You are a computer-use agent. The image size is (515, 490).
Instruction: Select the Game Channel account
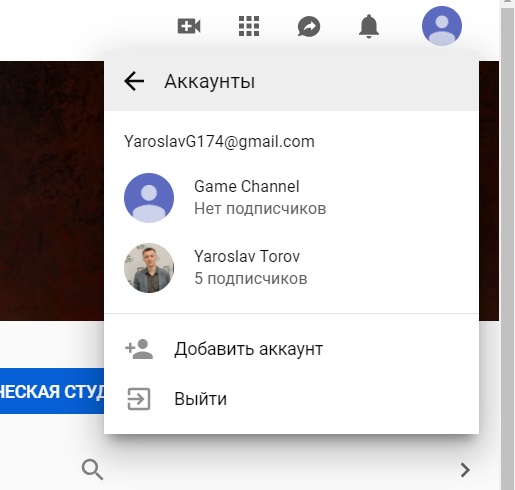point(291,198)
